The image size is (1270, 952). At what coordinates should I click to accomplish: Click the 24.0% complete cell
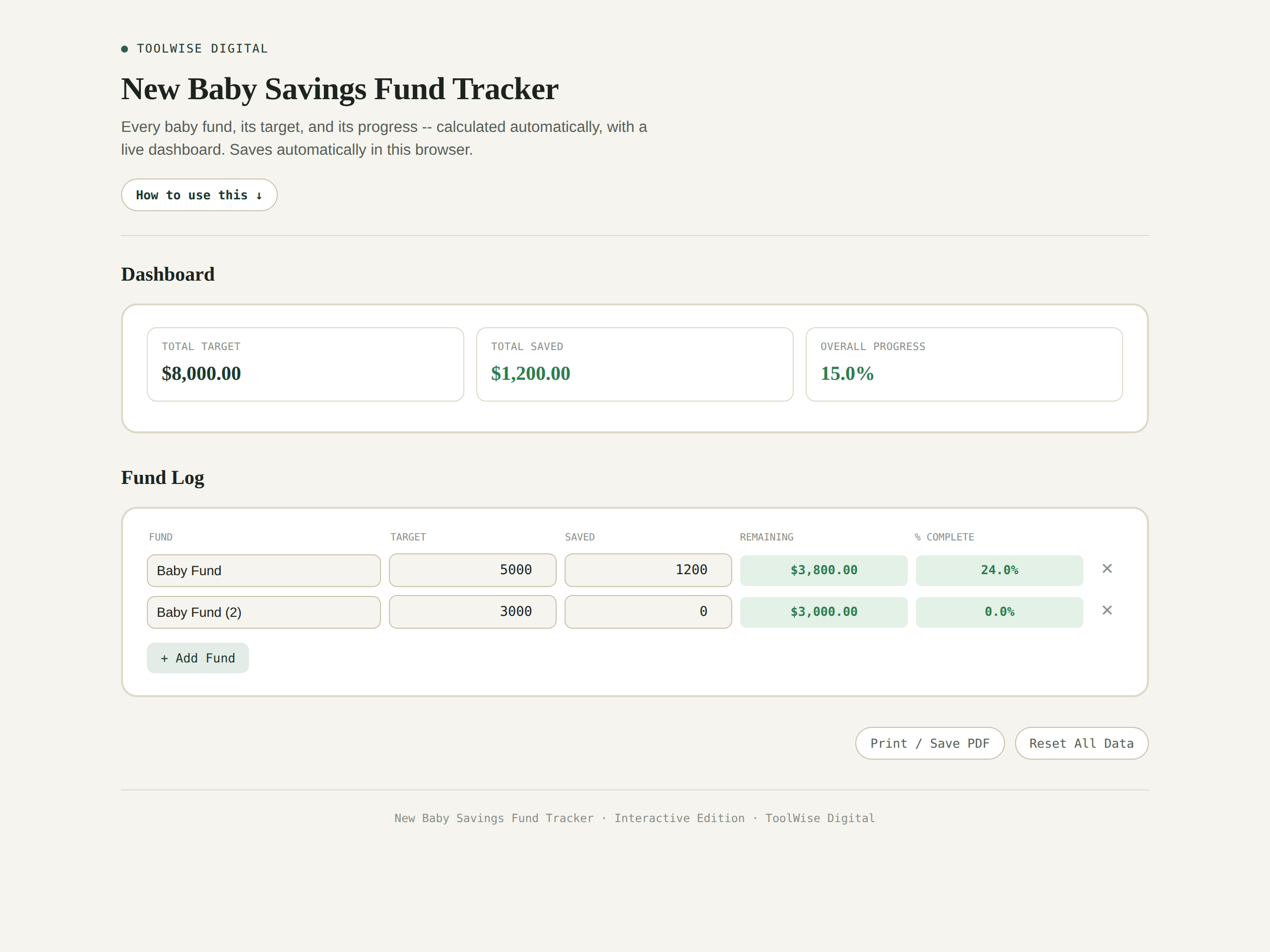pyautogui.click(x=1000, y=570)
